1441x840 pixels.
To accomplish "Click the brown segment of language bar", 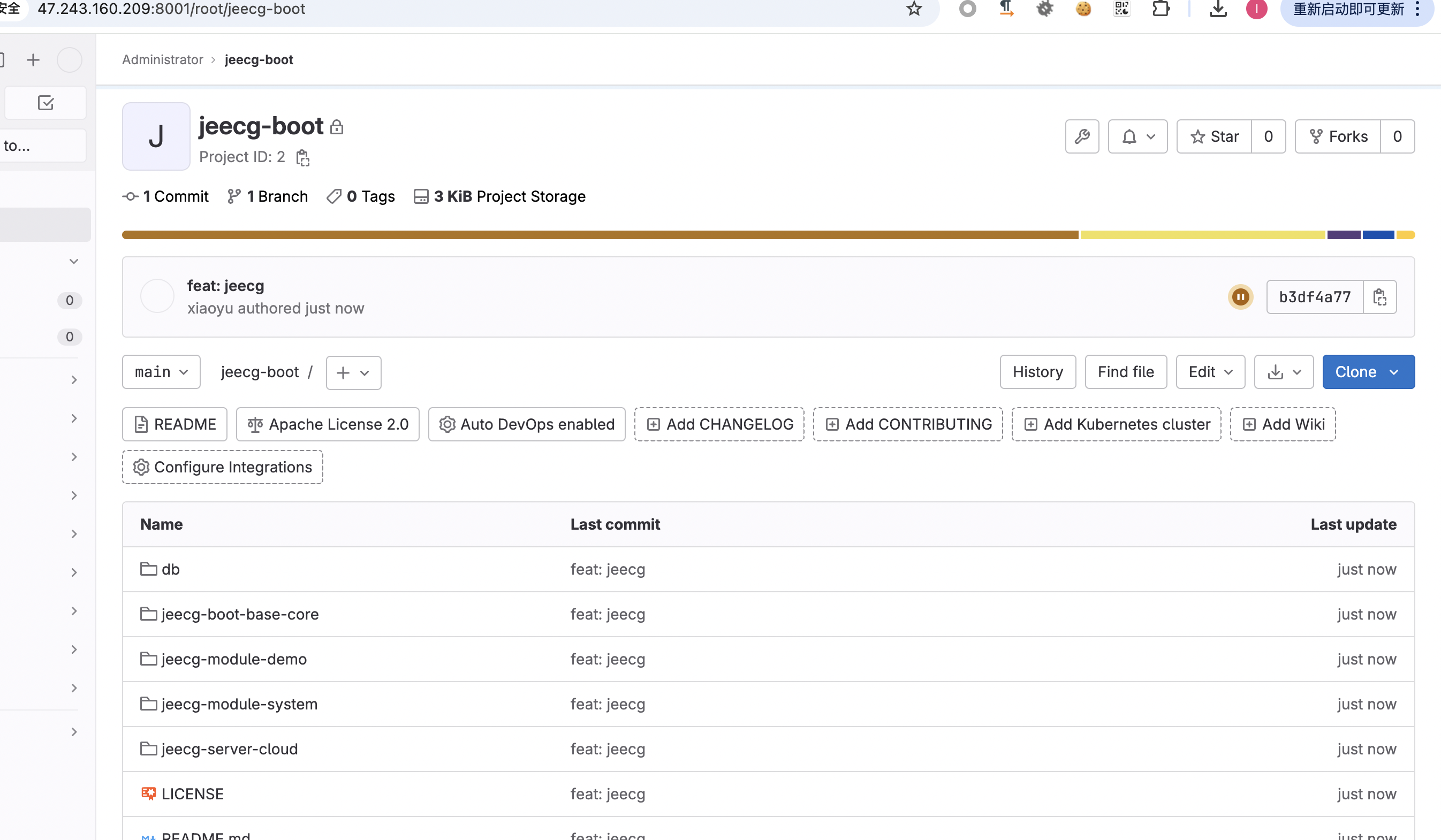I will (x=600, y=235).
